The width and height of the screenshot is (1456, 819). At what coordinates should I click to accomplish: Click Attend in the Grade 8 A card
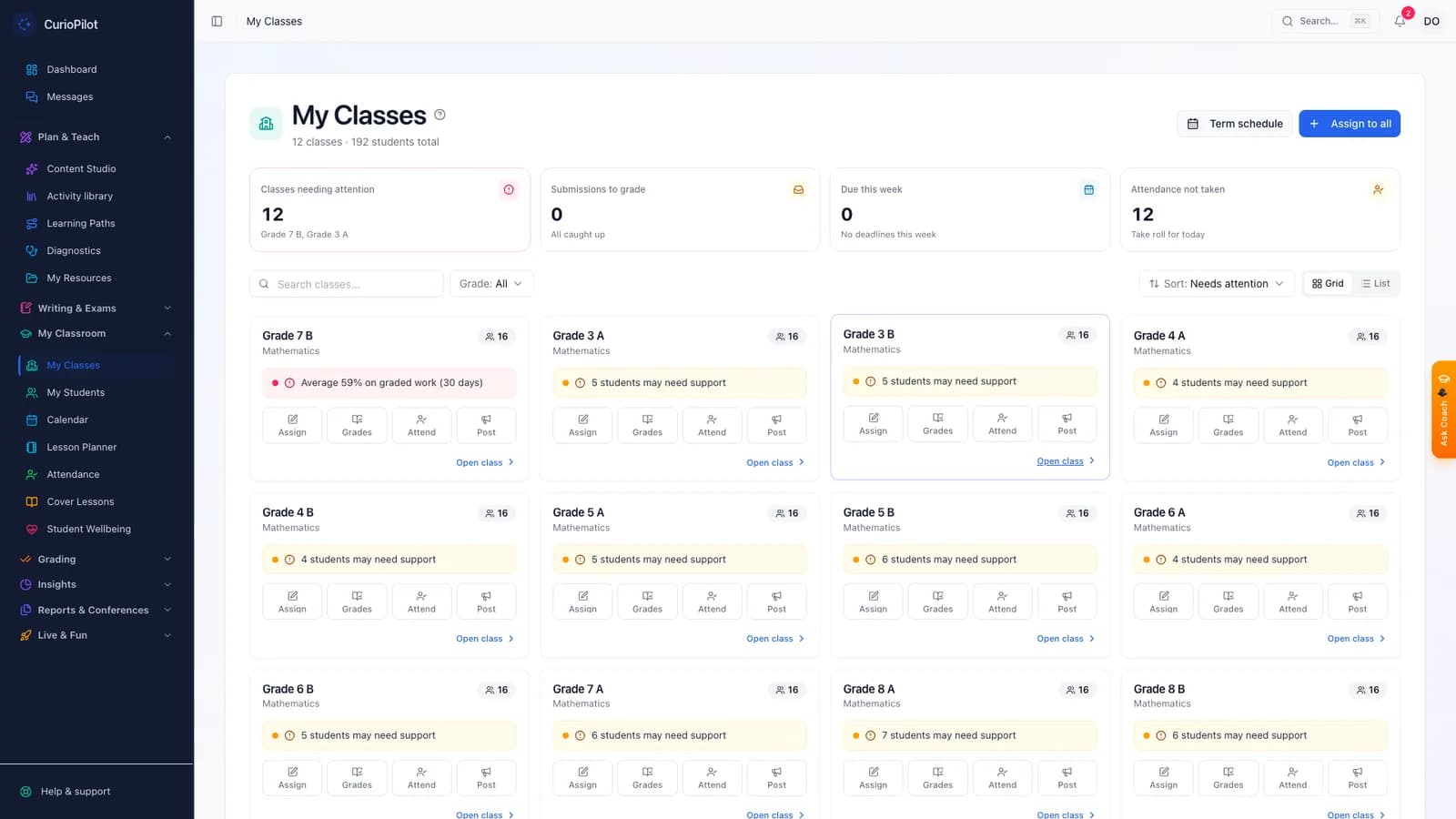(1002, 777)
